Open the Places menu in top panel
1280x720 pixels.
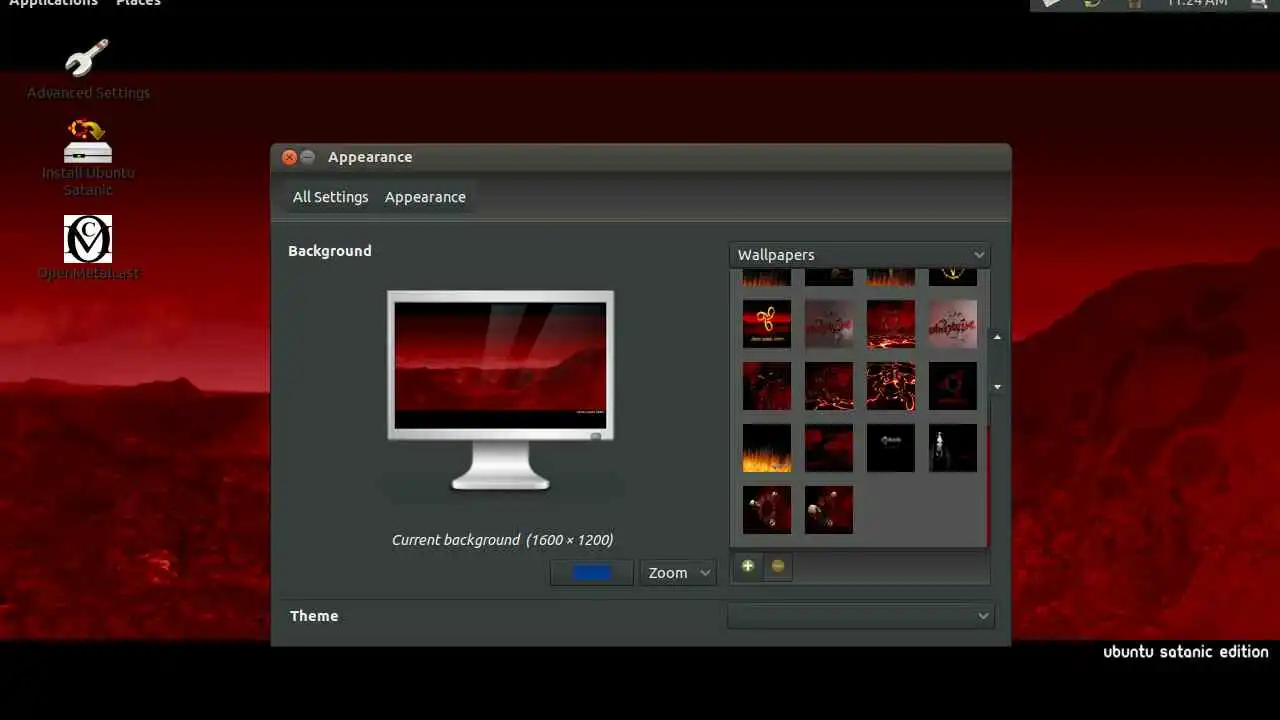coord(138,3)
